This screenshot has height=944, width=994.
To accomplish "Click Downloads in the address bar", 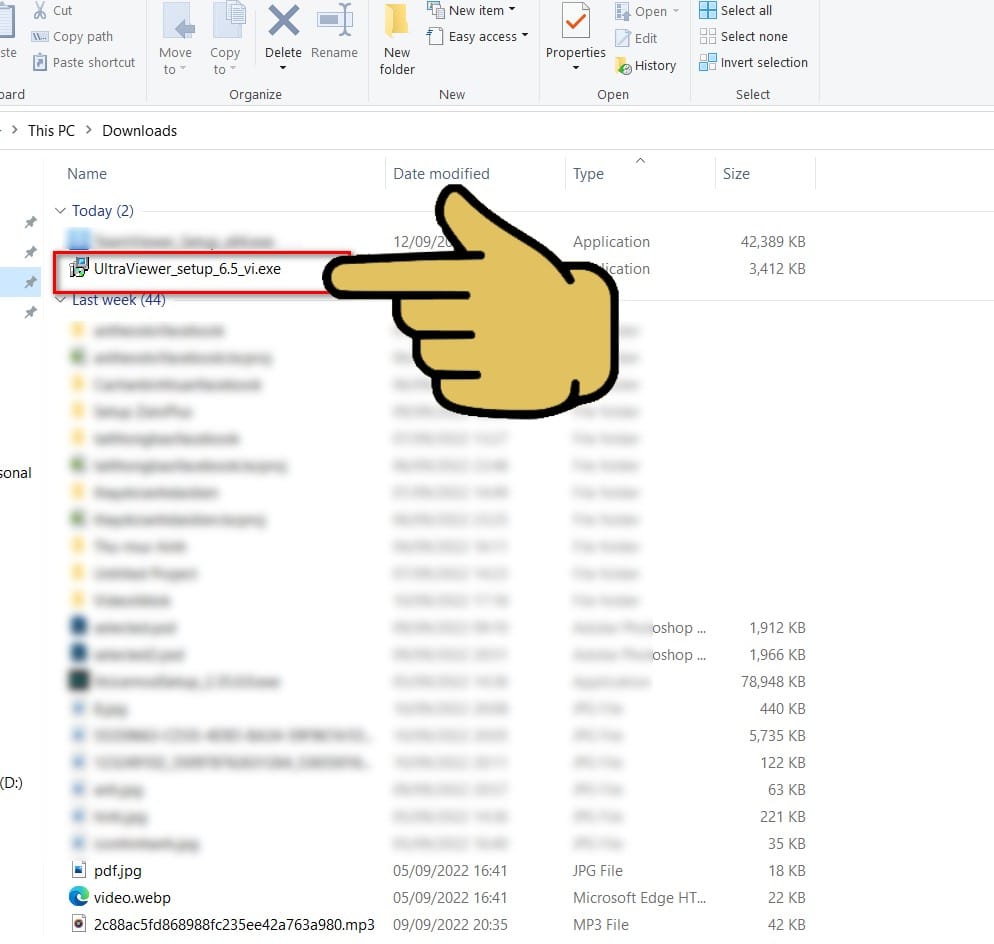I will tap(139, 131).
